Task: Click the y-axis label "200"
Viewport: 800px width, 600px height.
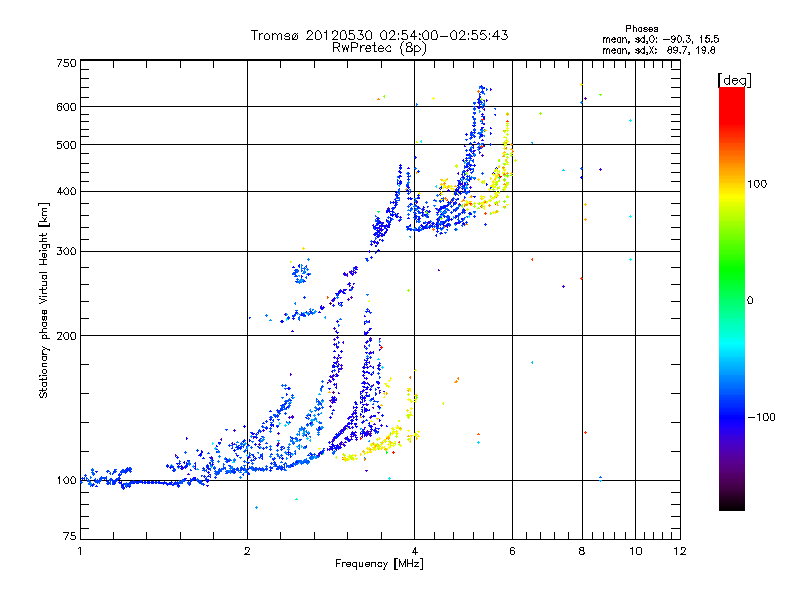Action: [66, 336]
